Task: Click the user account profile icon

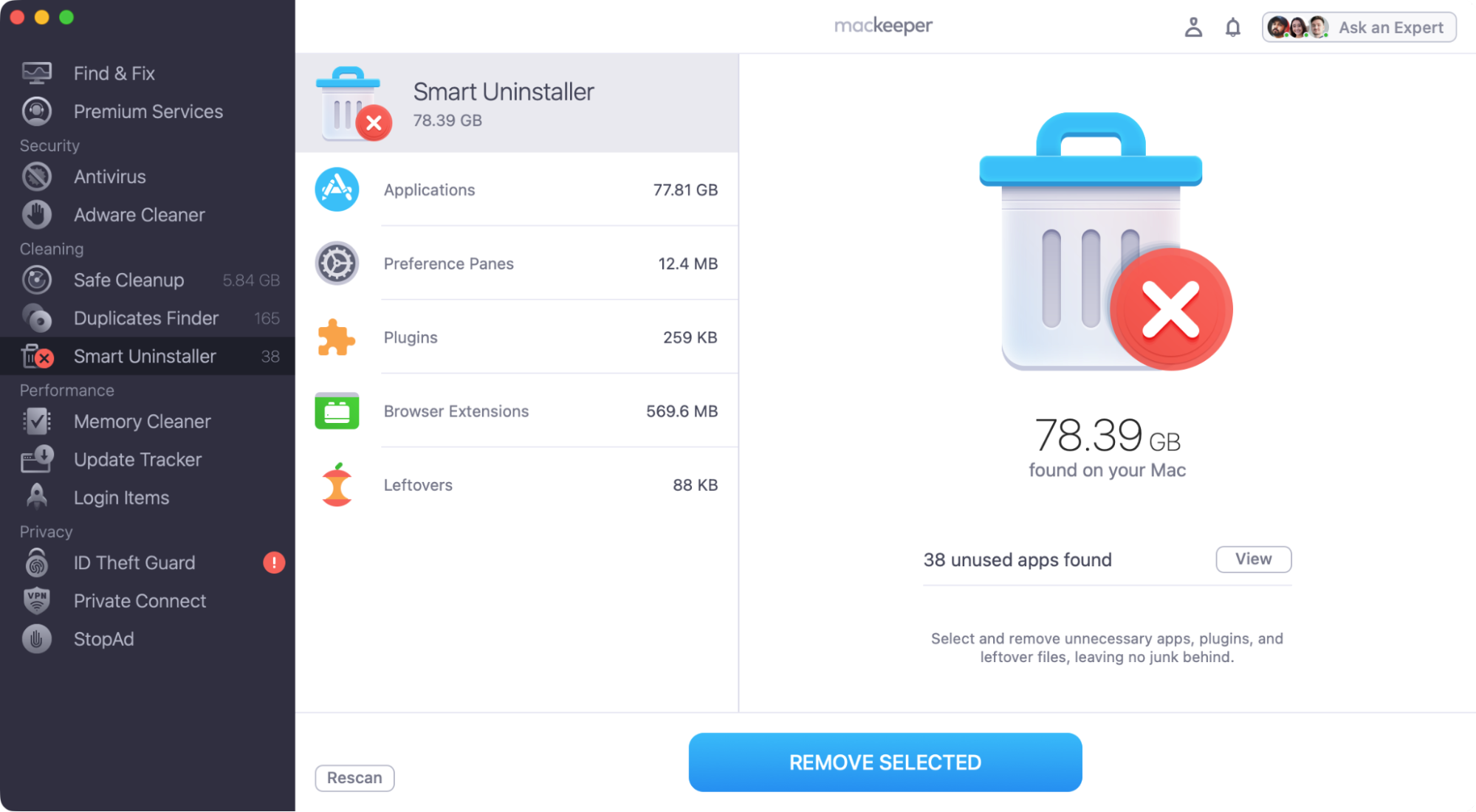Action: tap(1193, 27)
